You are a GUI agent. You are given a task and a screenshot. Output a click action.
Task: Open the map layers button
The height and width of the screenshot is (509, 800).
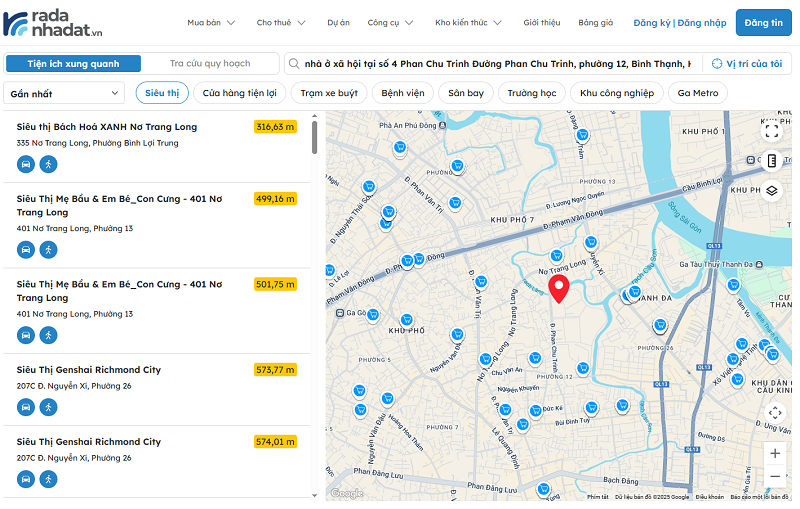(x=771, y=191)
